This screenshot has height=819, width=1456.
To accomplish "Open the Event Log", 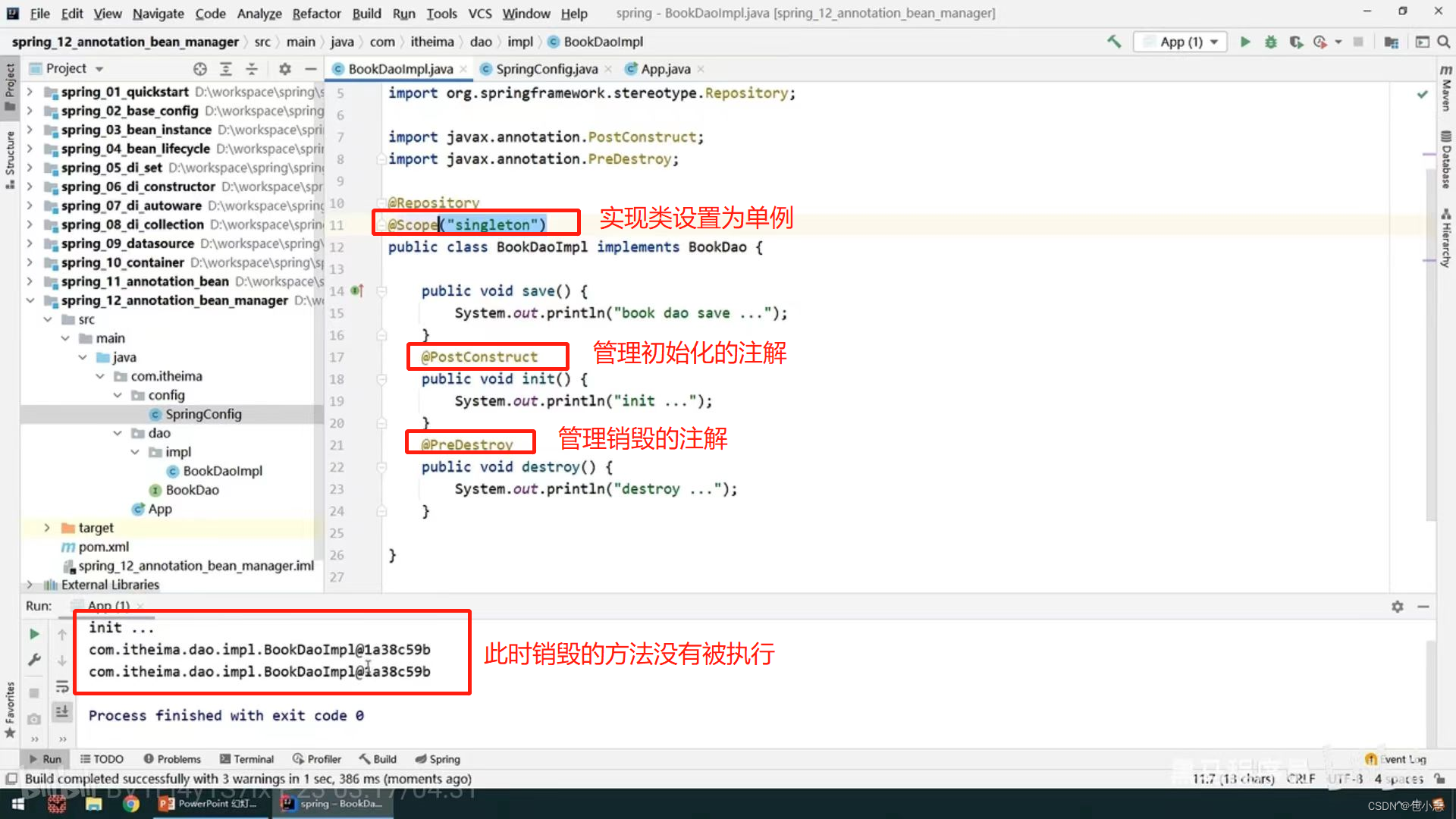I will tap(1396, 759).
